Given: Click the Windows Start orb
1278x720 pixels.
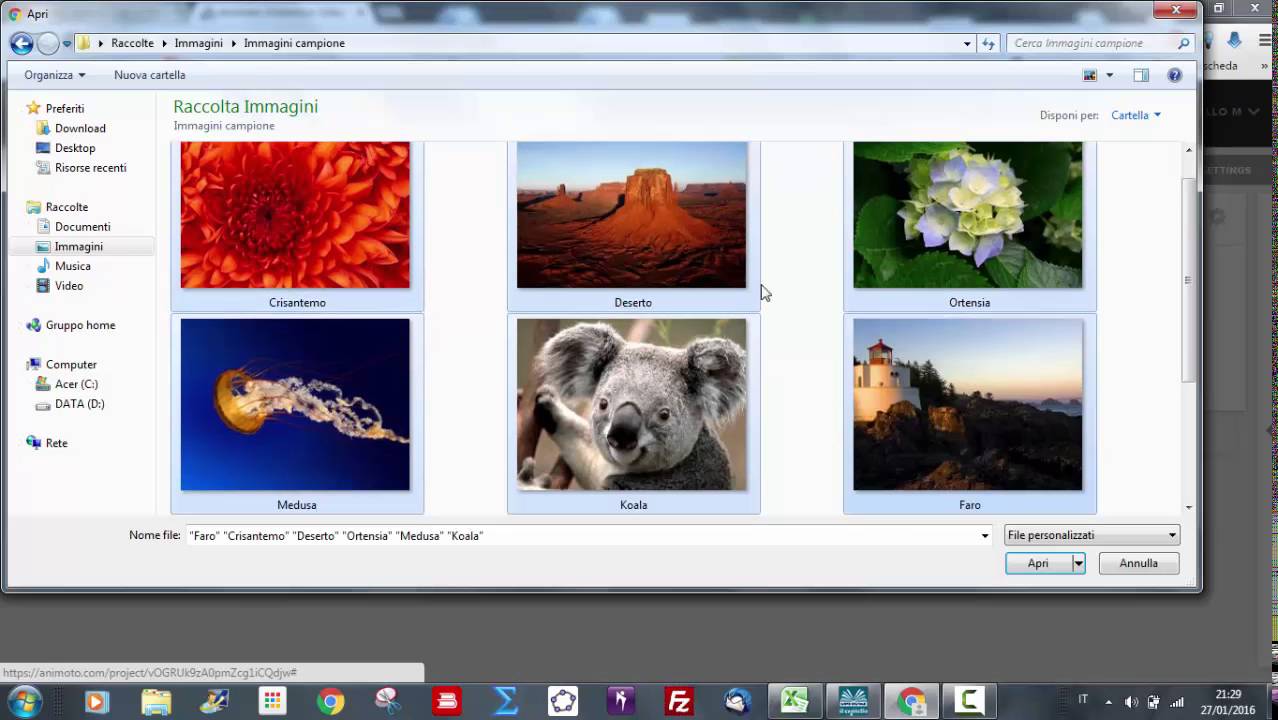Looking at the screenshot, I should click(x=24, y=701).
